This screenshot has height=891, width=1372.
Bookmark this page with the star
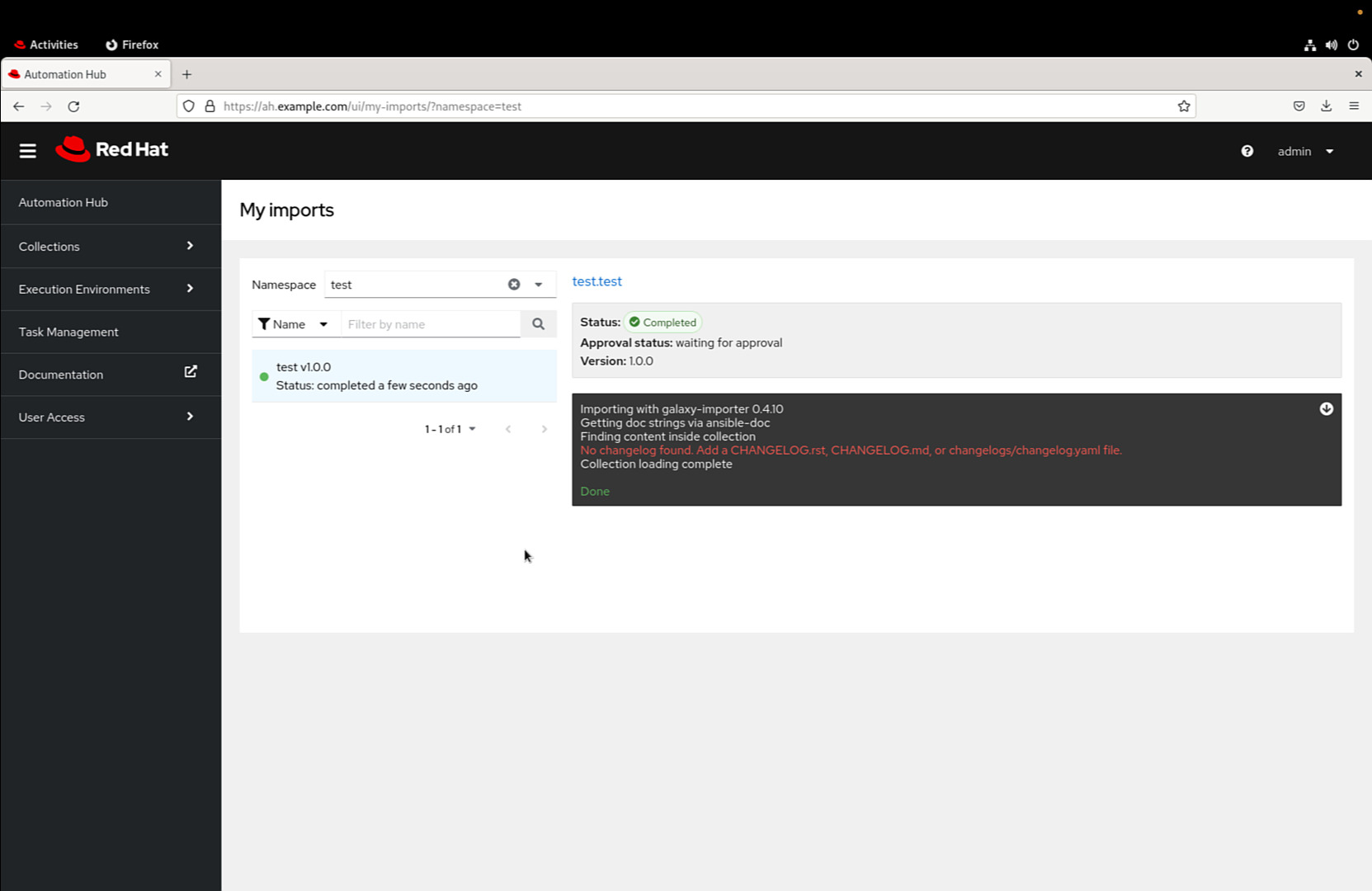[1184, 106]
